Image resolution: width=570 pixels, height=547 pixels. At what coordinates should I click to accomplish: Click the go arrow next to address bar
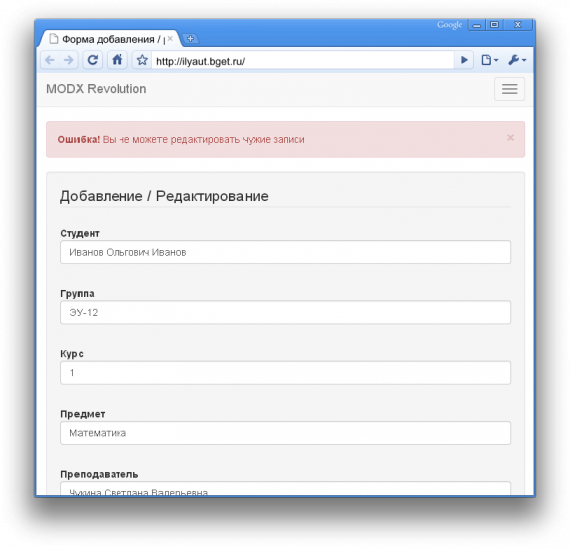pyautogui.click(x=464, y=60)
